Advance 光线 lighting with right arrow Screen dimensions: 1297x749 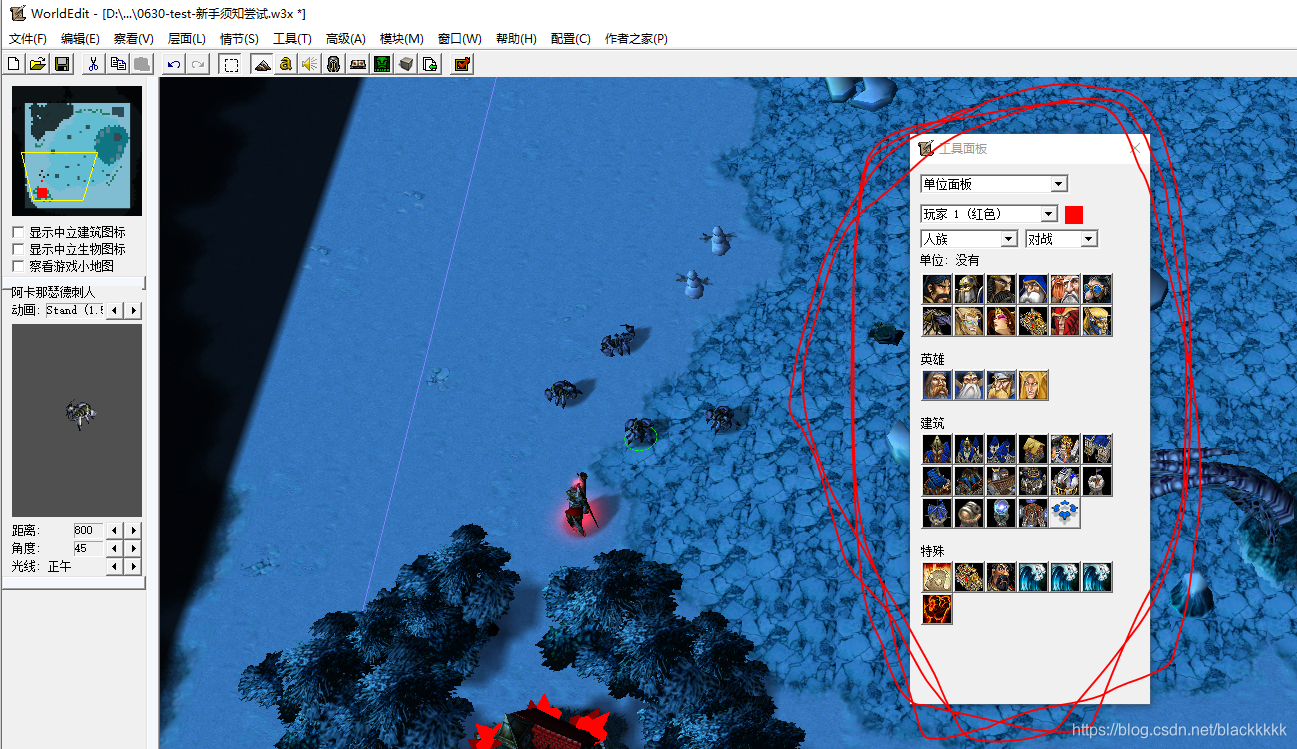pos(134,566)
